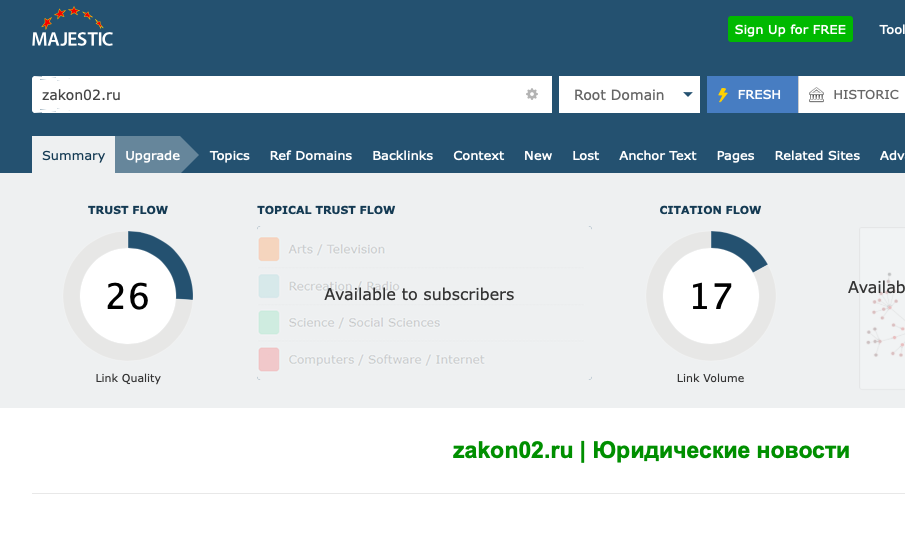Open the Backlinks tab
This screenshot has width=905, height=535.
click(x=402, y=155)
